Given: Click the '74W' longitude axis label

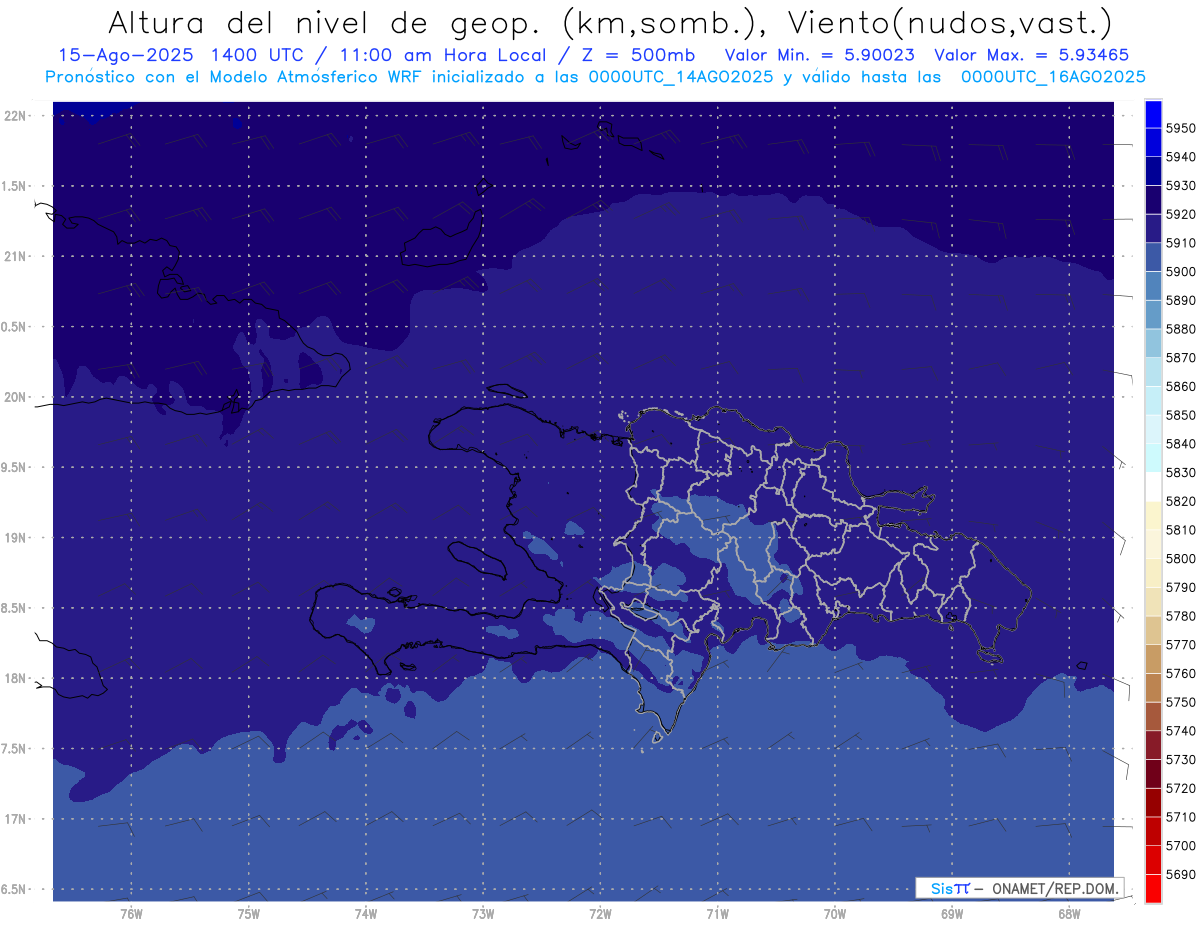Looking at the screenshot, I should coord(366,914).
